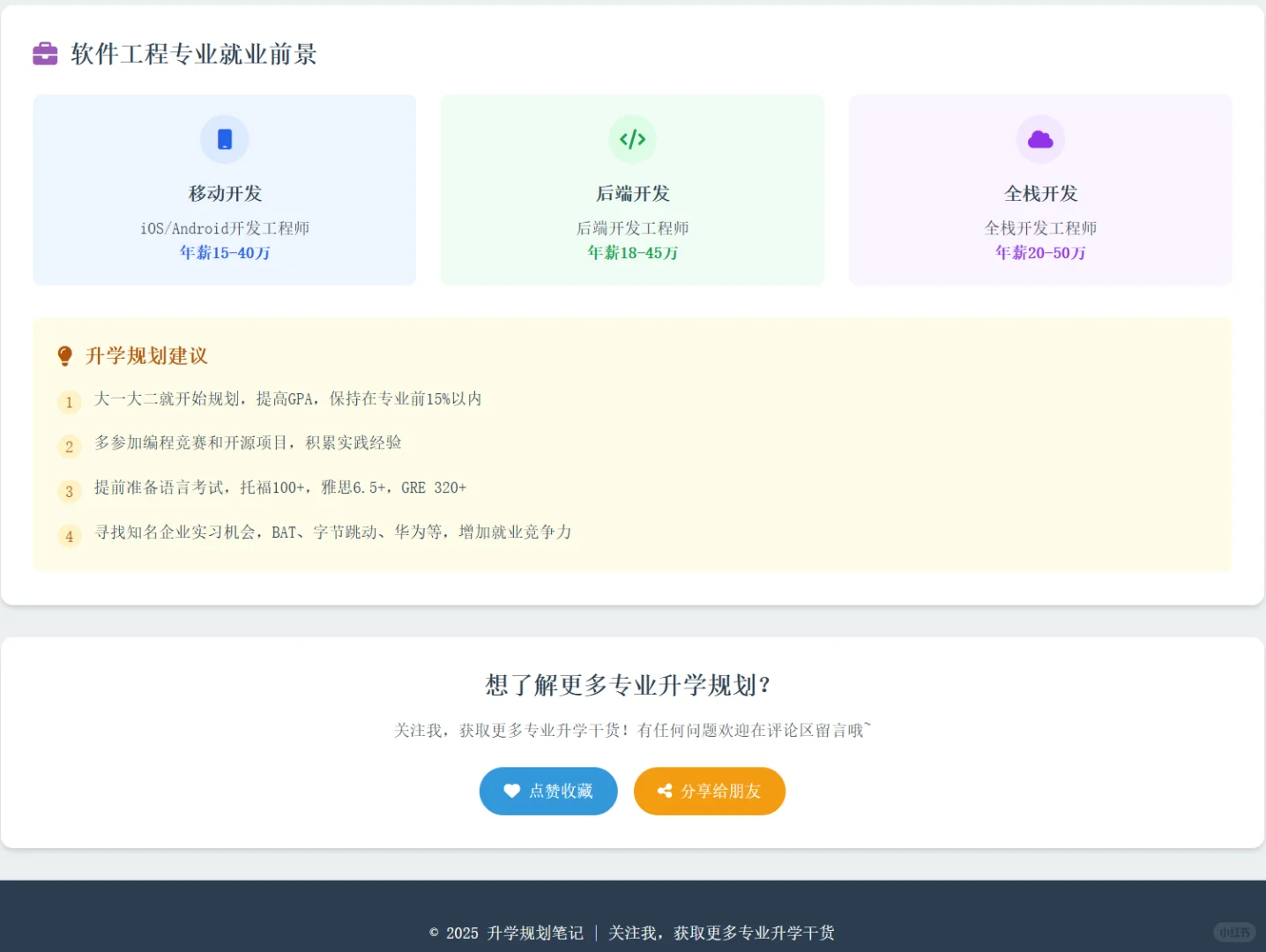Click the code icon above 后端开发
Viewport: 1266px width, 952px height.
click(632, 138)
